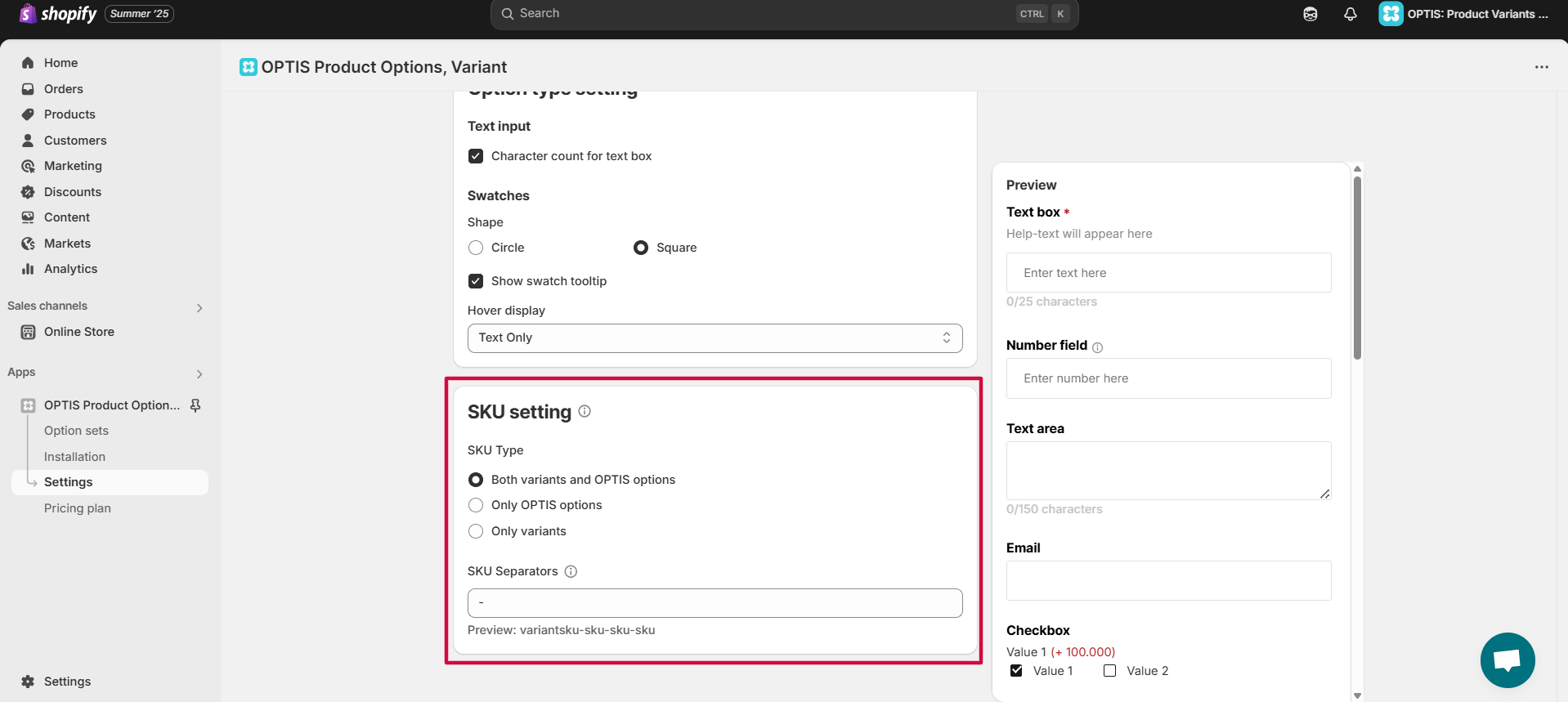Select Circle swatch shape
The width and height of the screenshot is (1568, 702).
(x=476, y=248)
